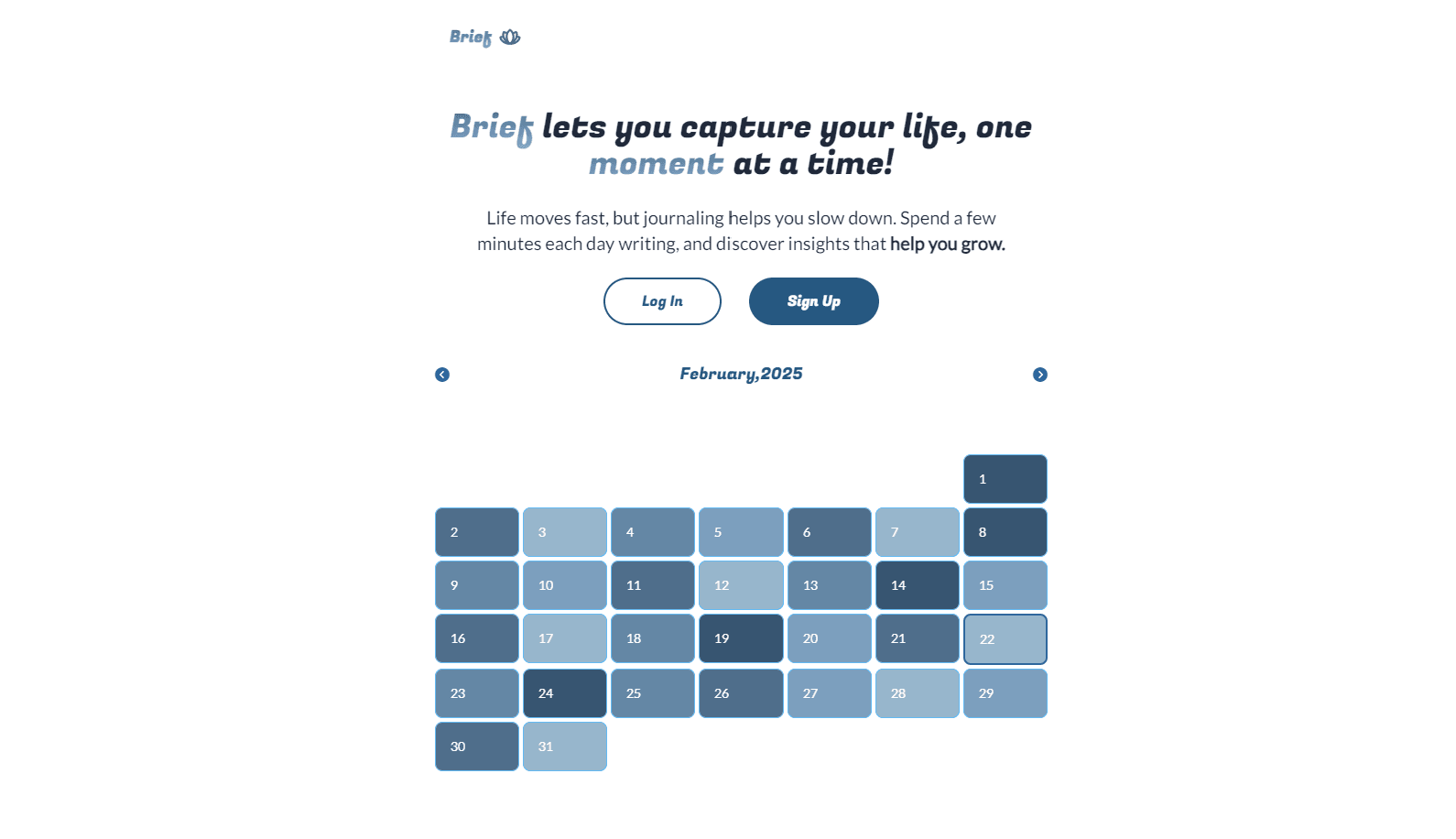The height and width of the screenshot is (839, 1456).
Task: Click the Sign Up button
Action: [814, 301]
